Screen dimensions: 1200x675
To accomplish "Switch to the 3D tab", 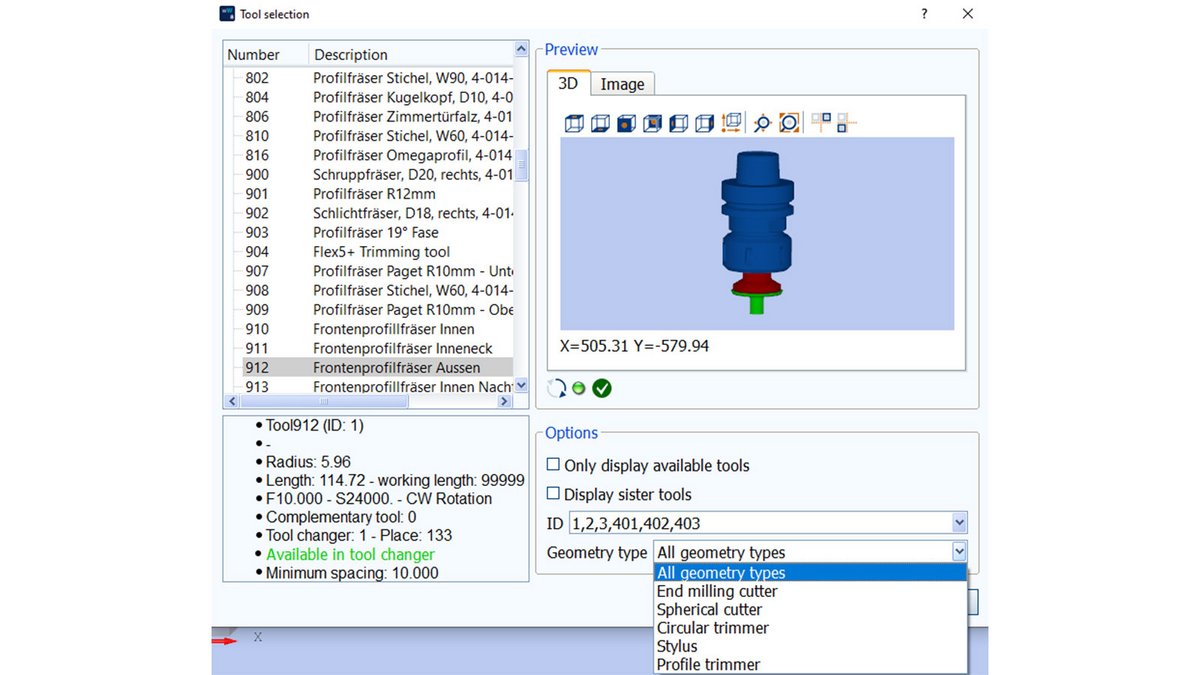I will (567, 84).
